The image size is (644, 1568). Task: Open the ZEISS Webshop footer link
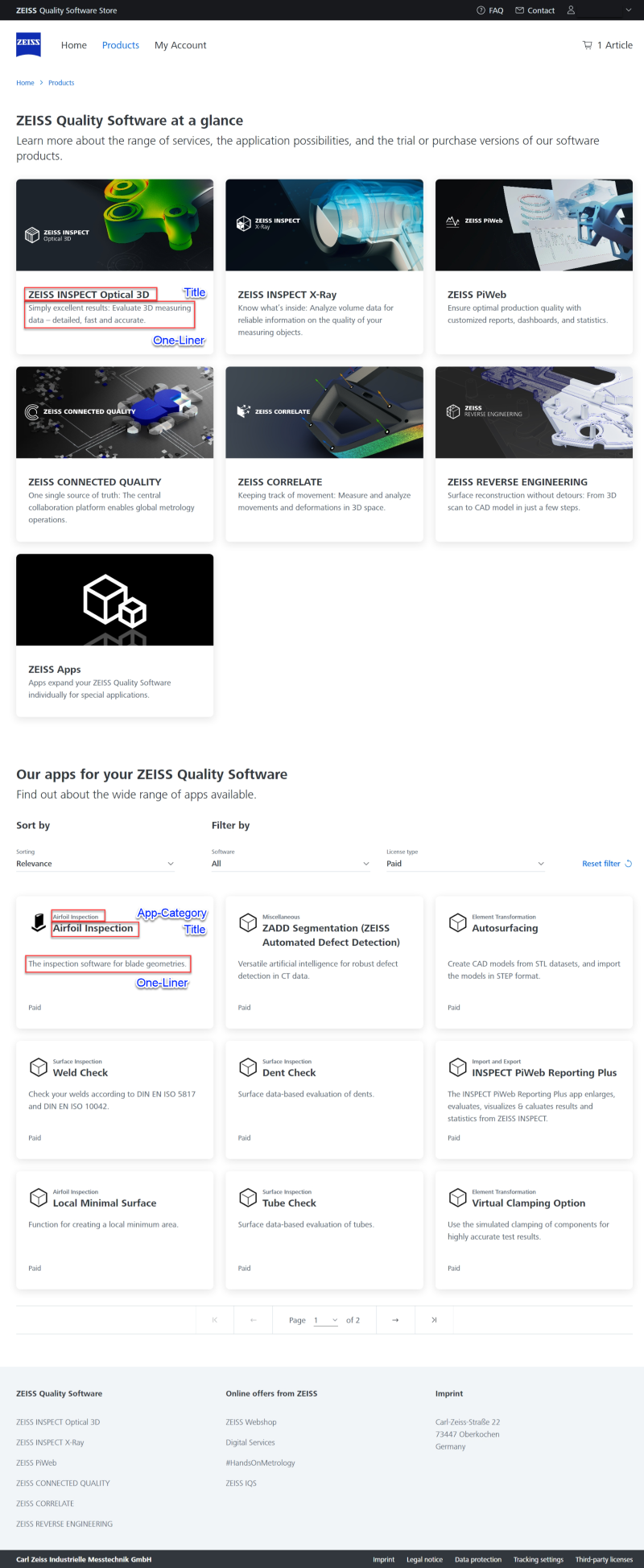pos(251,1422)
